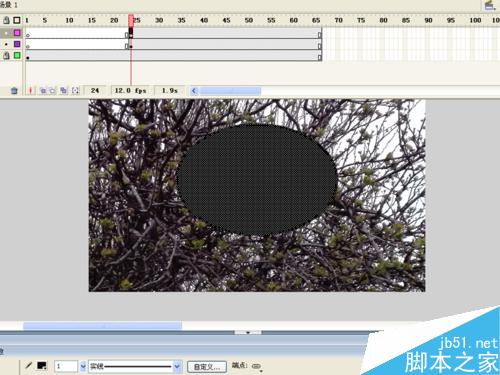Click the dark ellipse shape on the stage

[x=256, y=179]
